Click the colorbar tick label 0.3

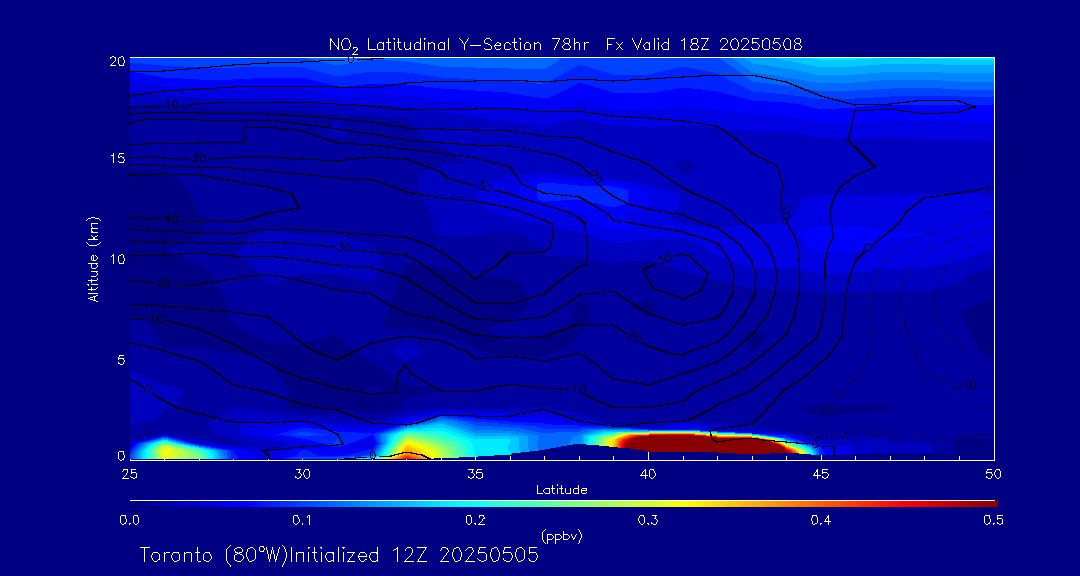pyautogui.click(x=648, y=520)
